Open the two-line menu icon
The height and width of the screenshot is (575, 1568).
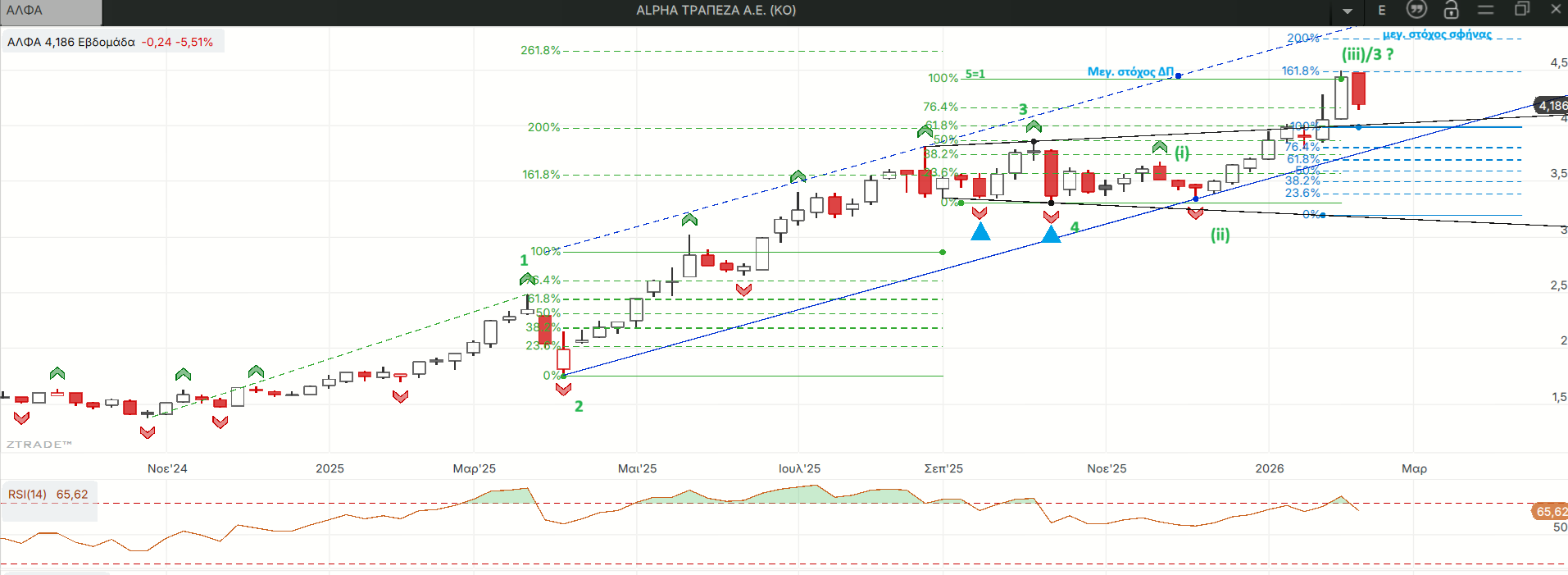coord(1486,10)
